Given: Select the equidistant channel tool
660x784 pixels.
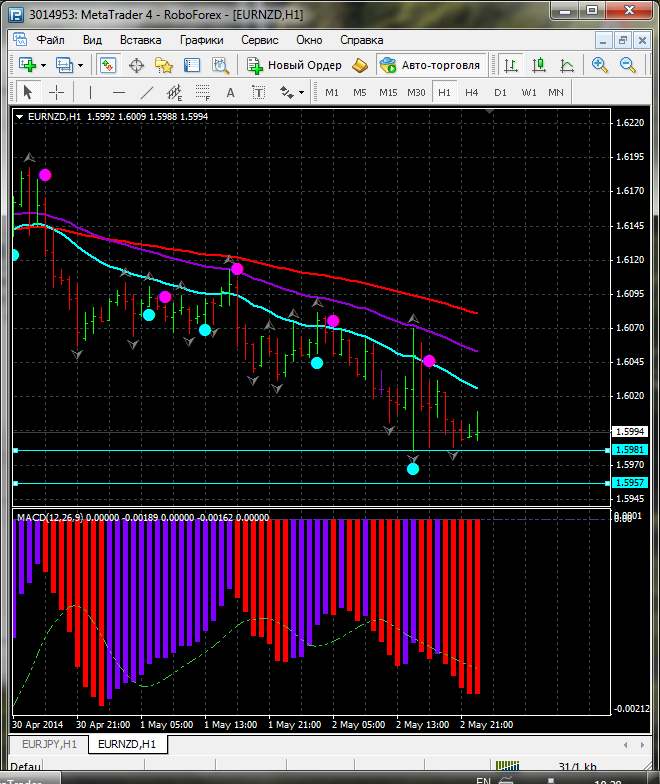Looking at the screenshot, I should pyautogui.click(x=174, y=92).
